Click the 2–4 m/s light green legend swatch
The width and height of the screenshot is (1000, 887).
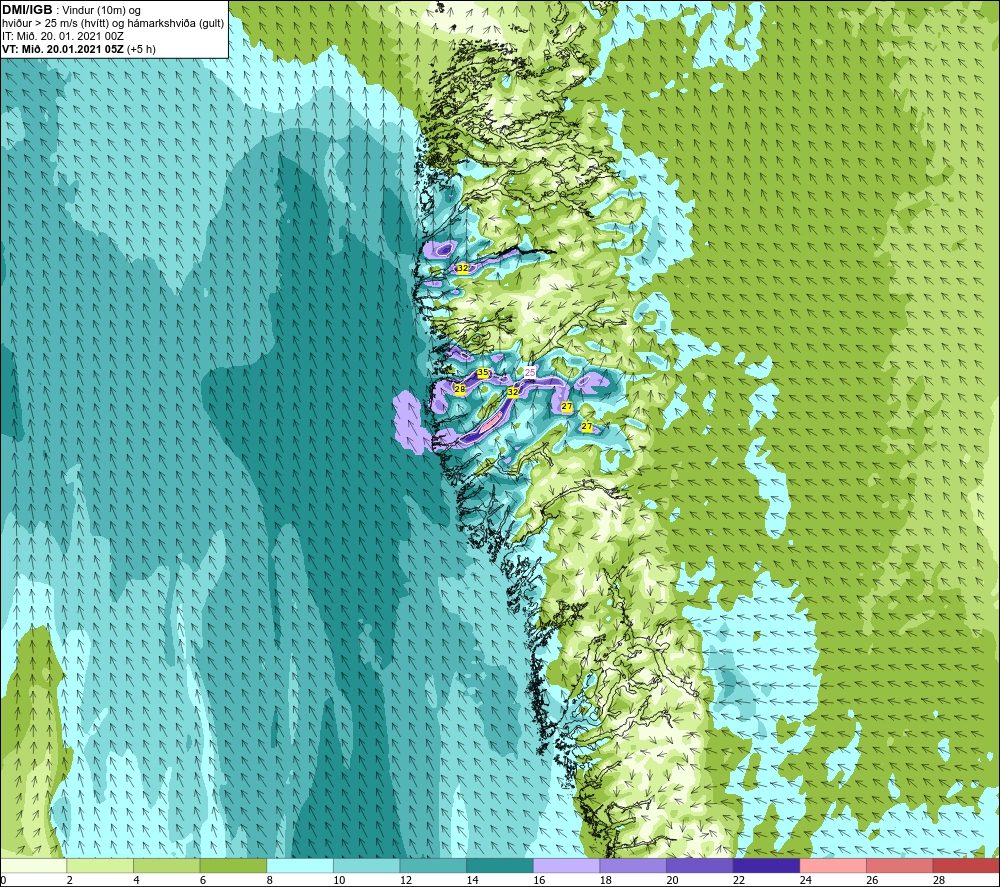click(x=100, y=865)
